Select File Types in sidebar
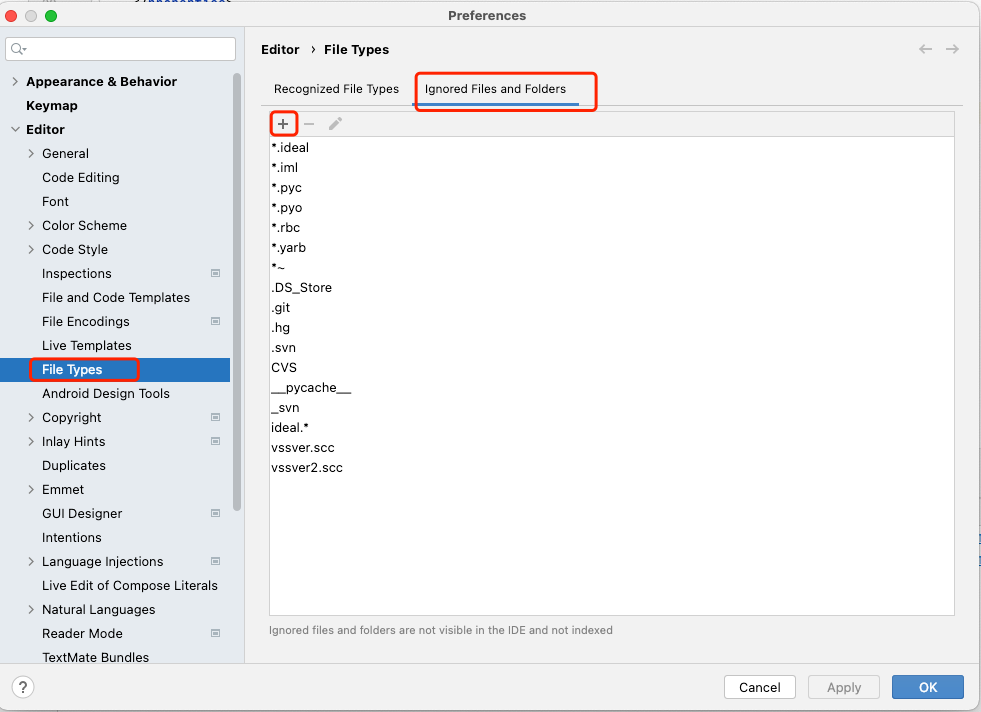981x712 pixels. coord(72,370)
